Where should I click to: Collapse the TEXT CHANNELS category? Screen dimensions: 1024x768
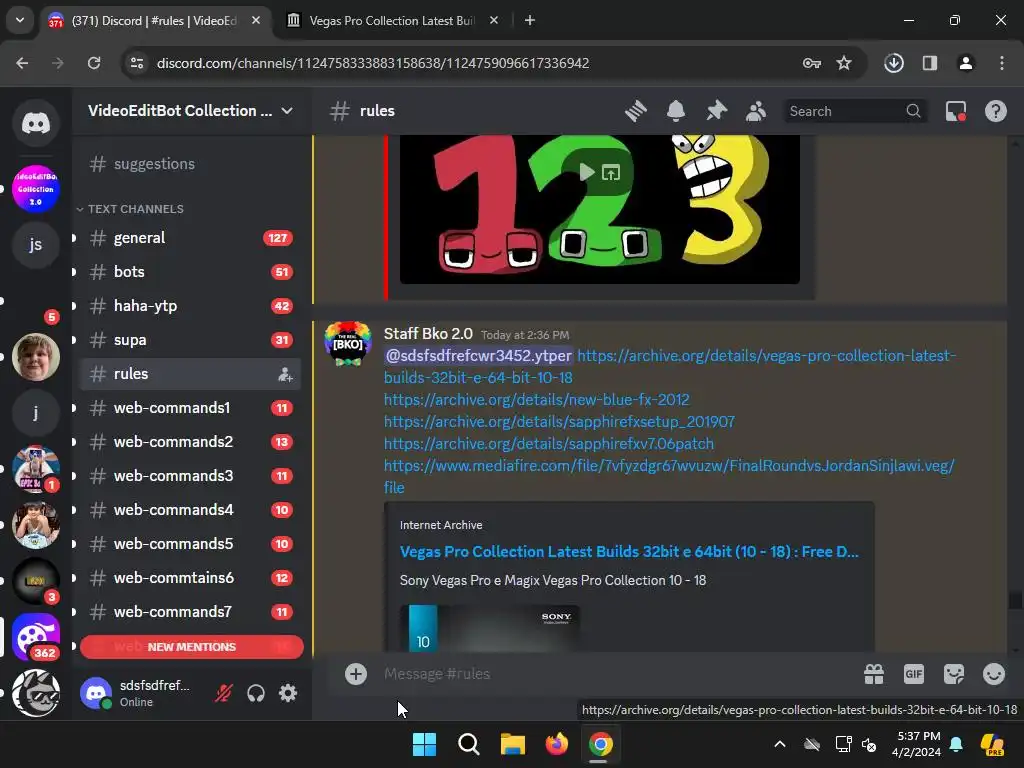click(130, 209)
